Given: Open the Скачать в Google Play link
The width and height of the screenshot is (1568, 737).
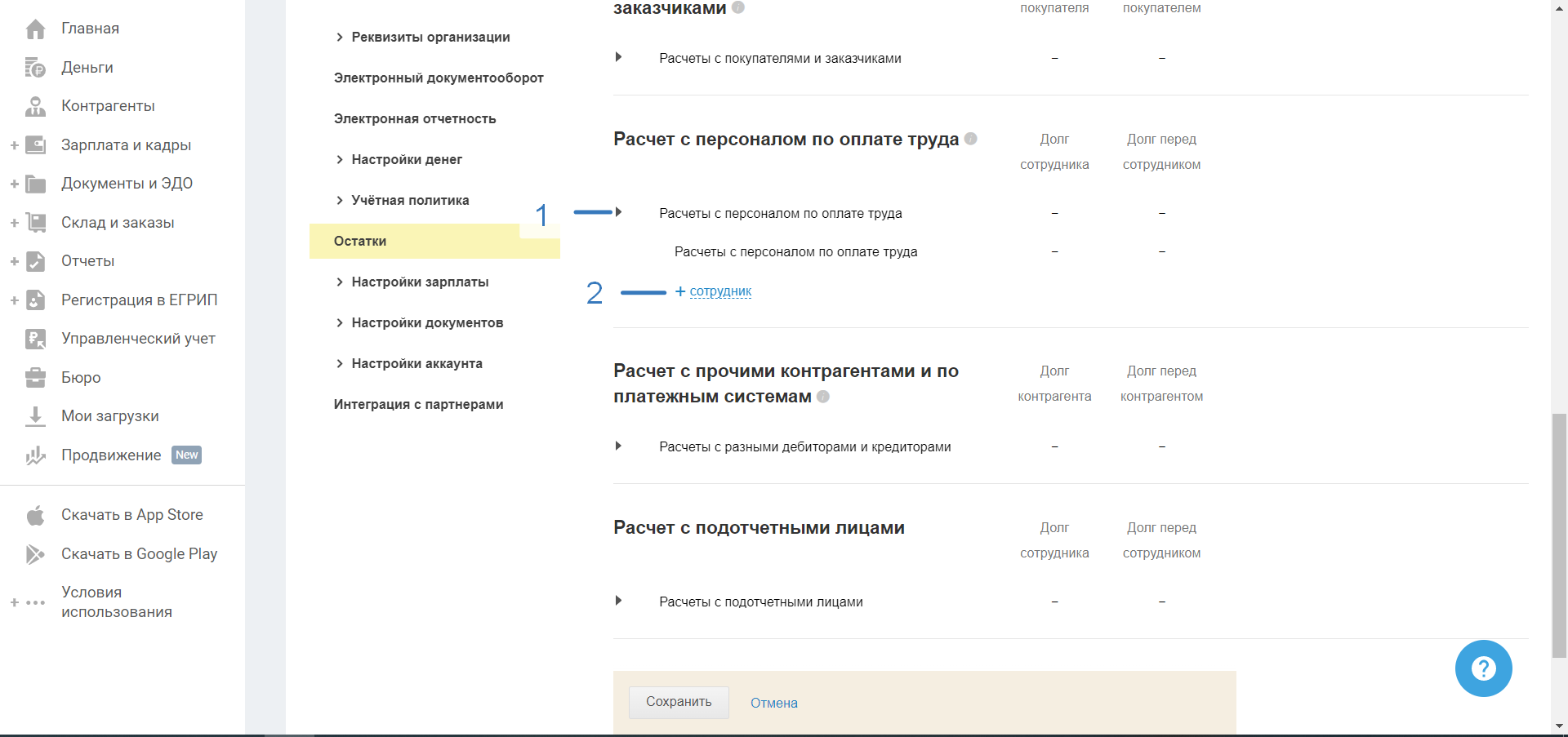Looking at the screenshot, I should pos(139,554).
